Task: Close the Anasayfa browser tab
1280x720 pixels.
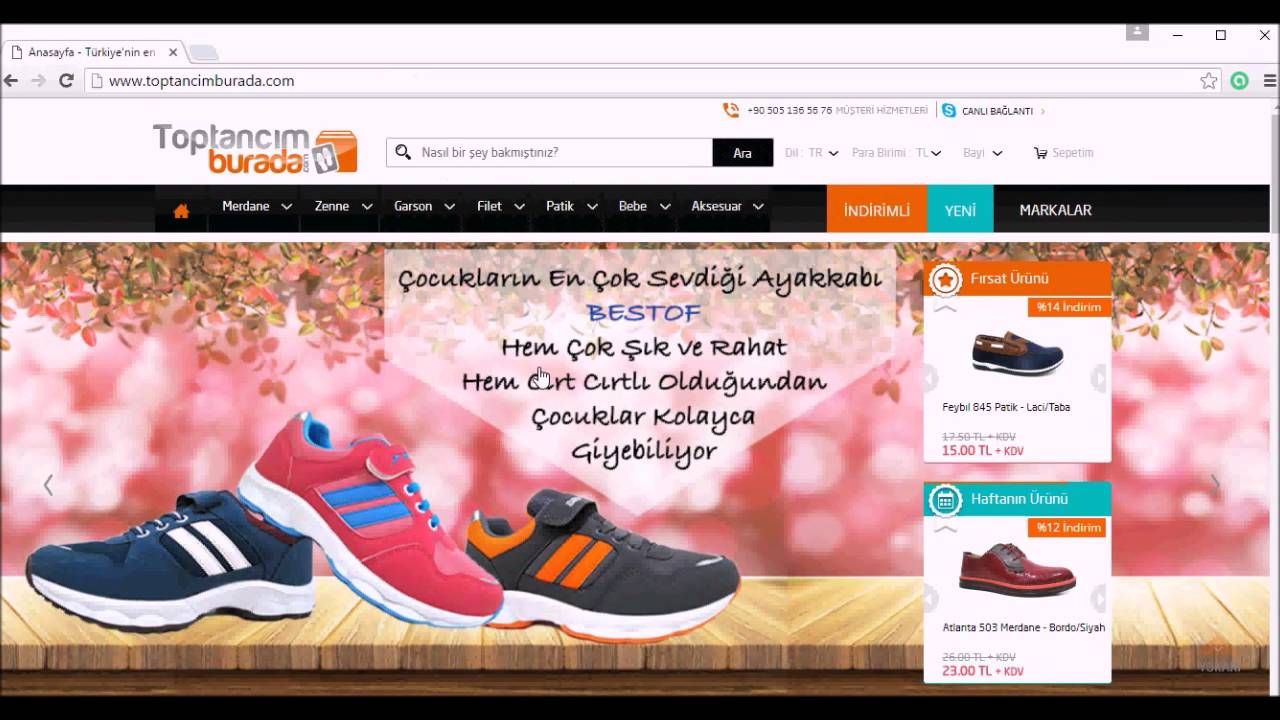Action: tap(173, 52)
